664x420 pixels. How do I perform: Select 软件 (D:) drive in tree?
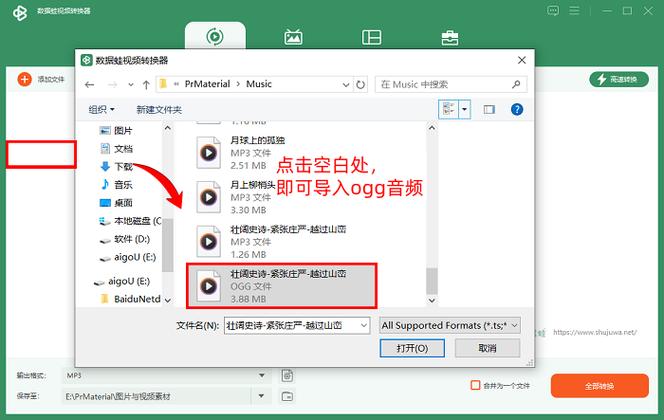point(124,239)
